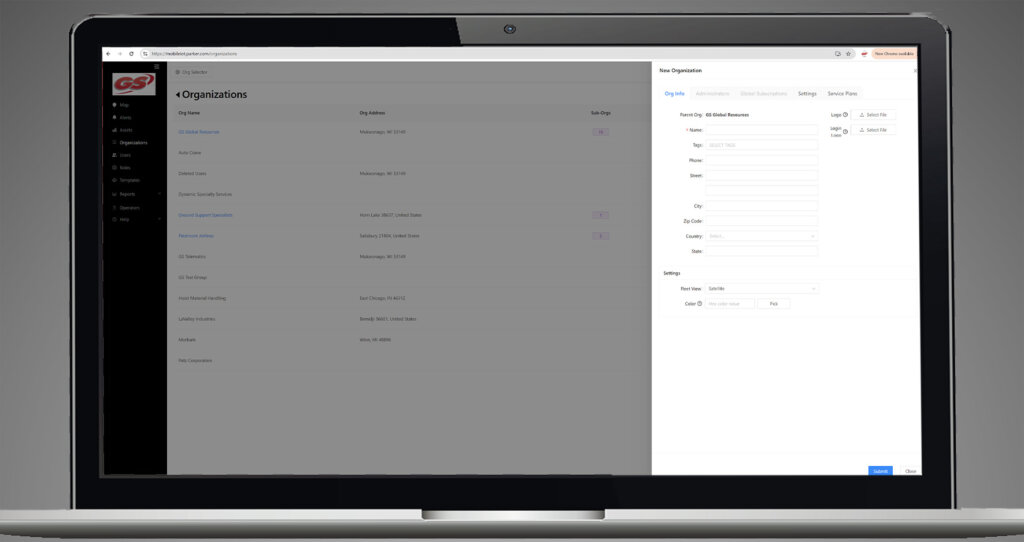Expand the Reports sidebar submenu
Viewport: 1024px width, 542px height.
[159, 194]
